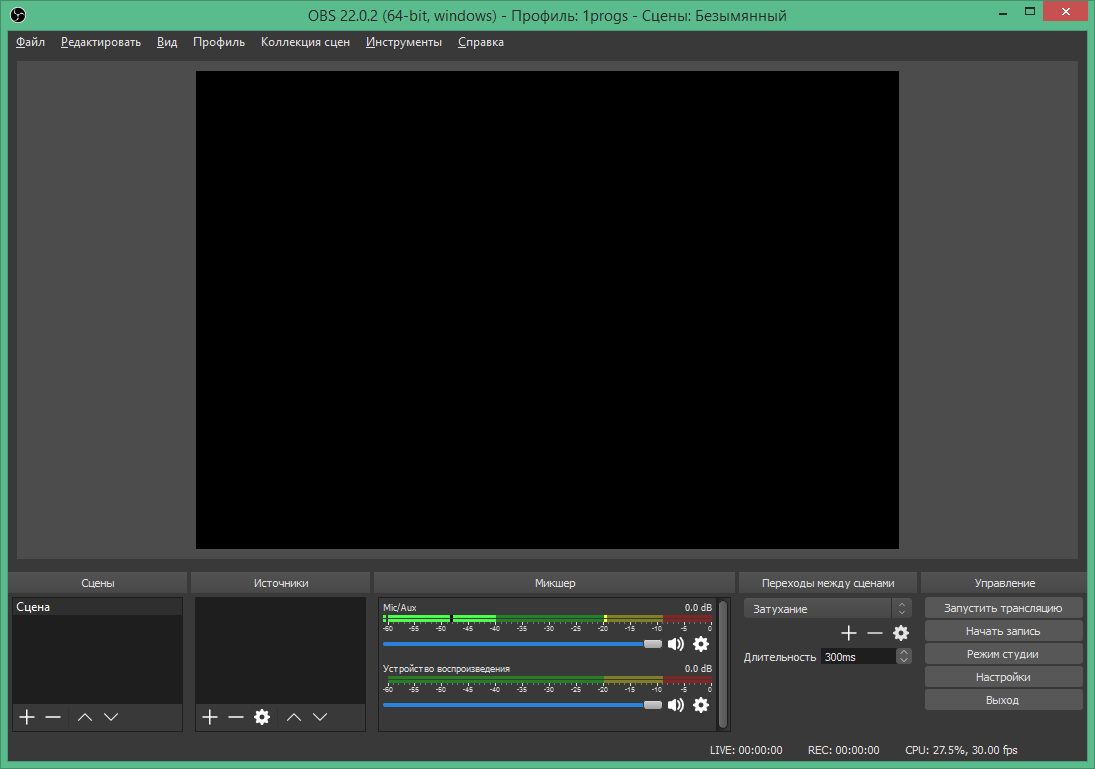This screenshot has width=1095, height=769.
Task: Mute the Устройство воспроизведения audio source
Action: (x=676, y=705)
